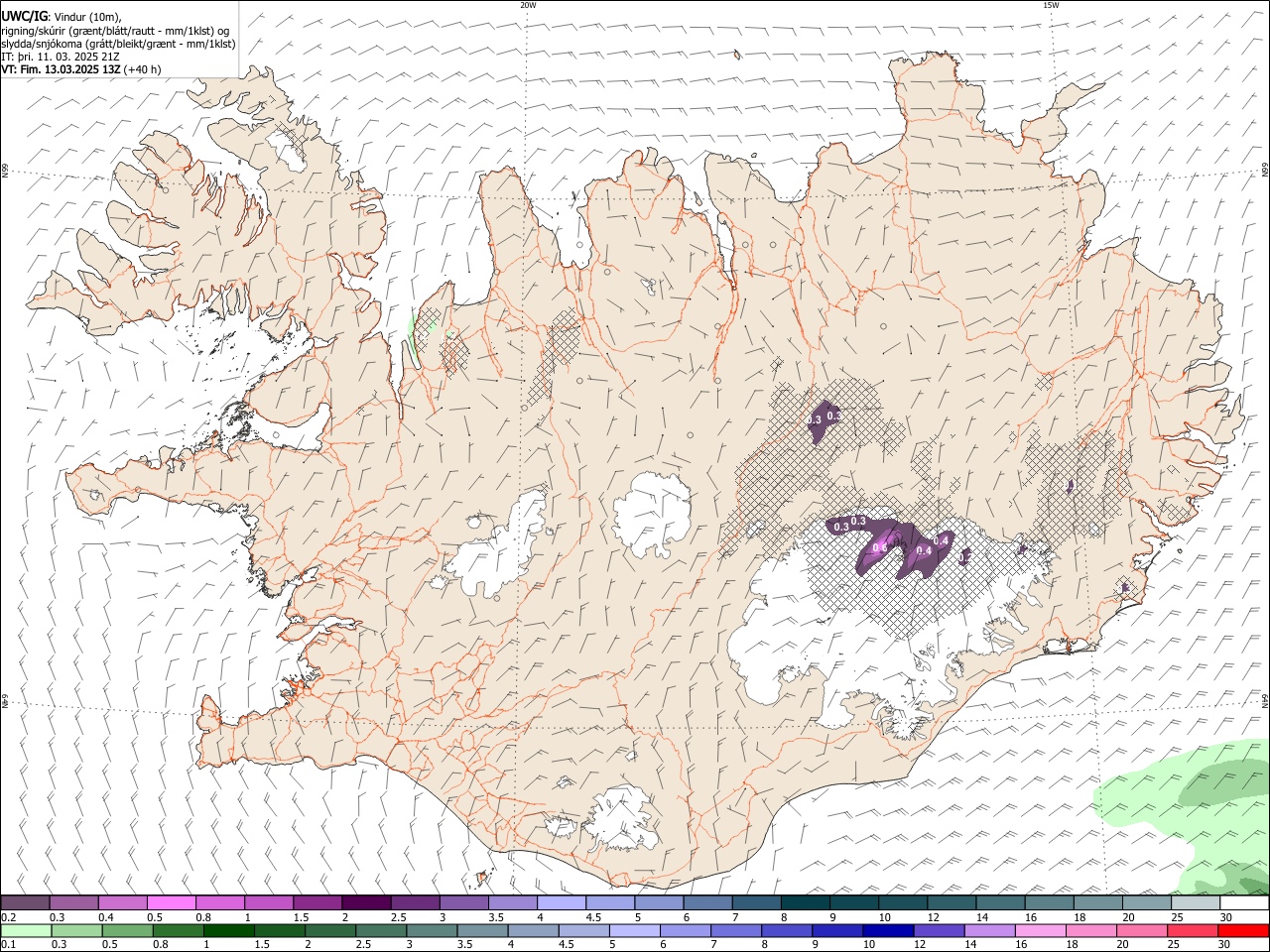The width and height of the screenshot is (1270, 952).
Task: Click the initial time line 'IT: þri. 11. 03. 2025 21Z'
Action: [62, 57]
